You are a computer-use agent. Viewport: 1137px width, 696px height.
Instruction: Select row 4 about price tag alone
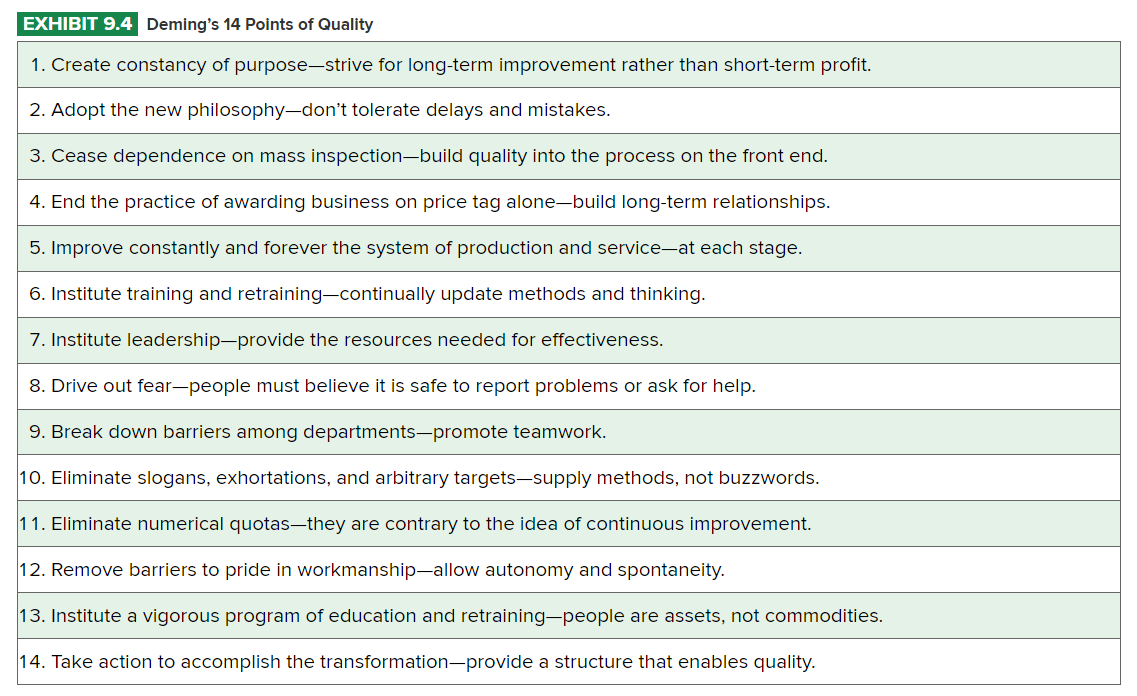(429, 202)
